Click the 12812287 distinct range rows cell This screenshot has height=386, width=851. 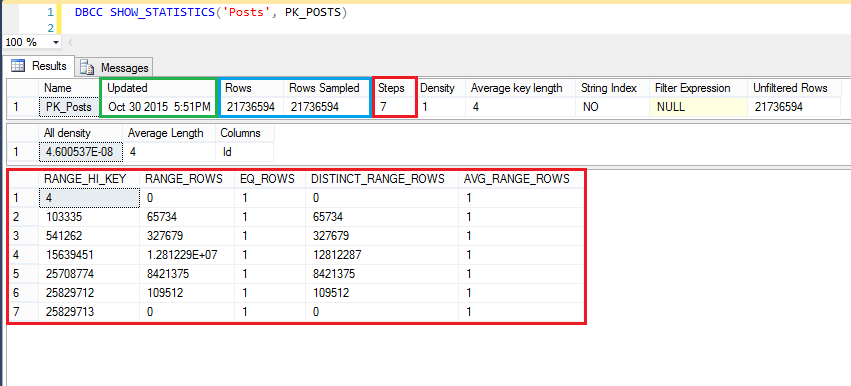tap(382, 255)
